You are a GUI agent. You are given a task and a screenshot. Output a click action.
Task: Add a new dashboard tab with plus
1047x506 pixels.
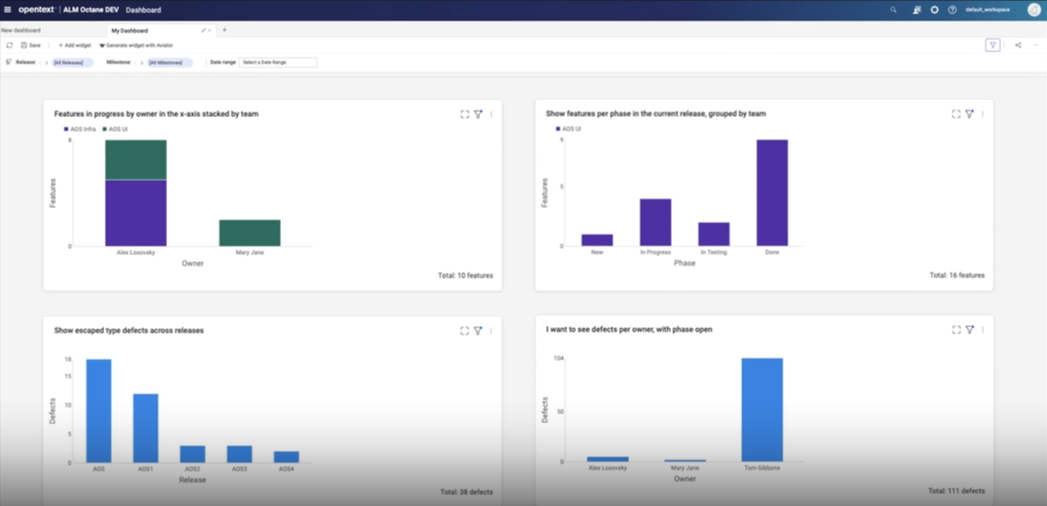[x=224, y=31]
